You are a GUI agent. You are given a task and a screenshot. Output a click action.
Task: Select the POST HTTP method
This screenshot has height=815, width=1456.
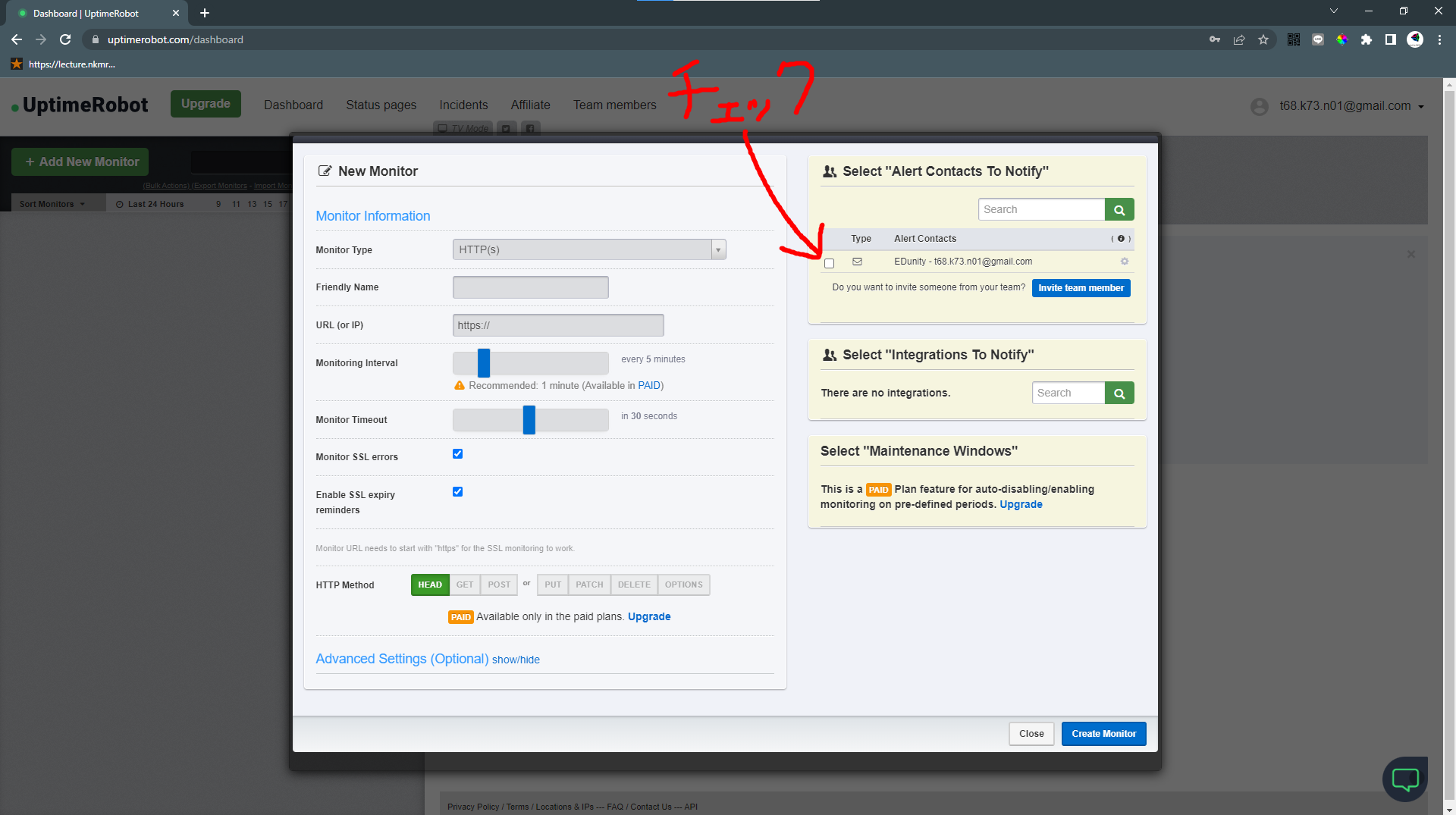tap(499, 585)
